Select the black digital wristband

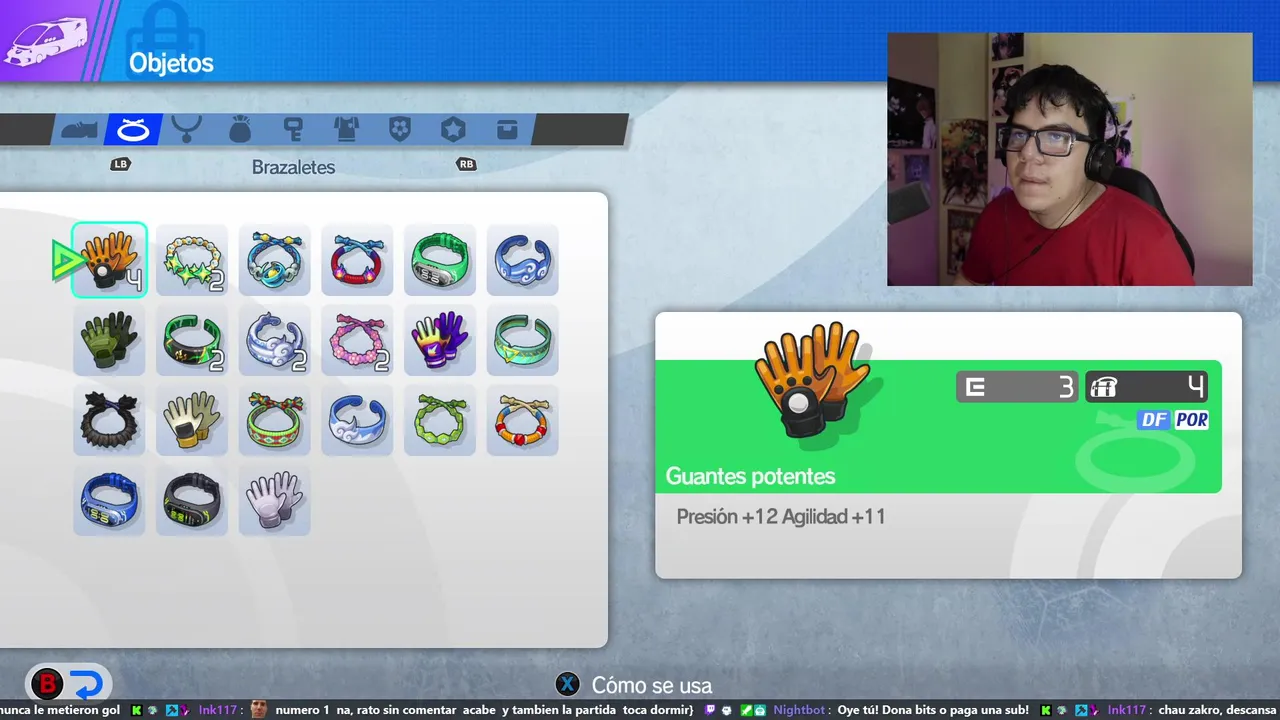192,500
